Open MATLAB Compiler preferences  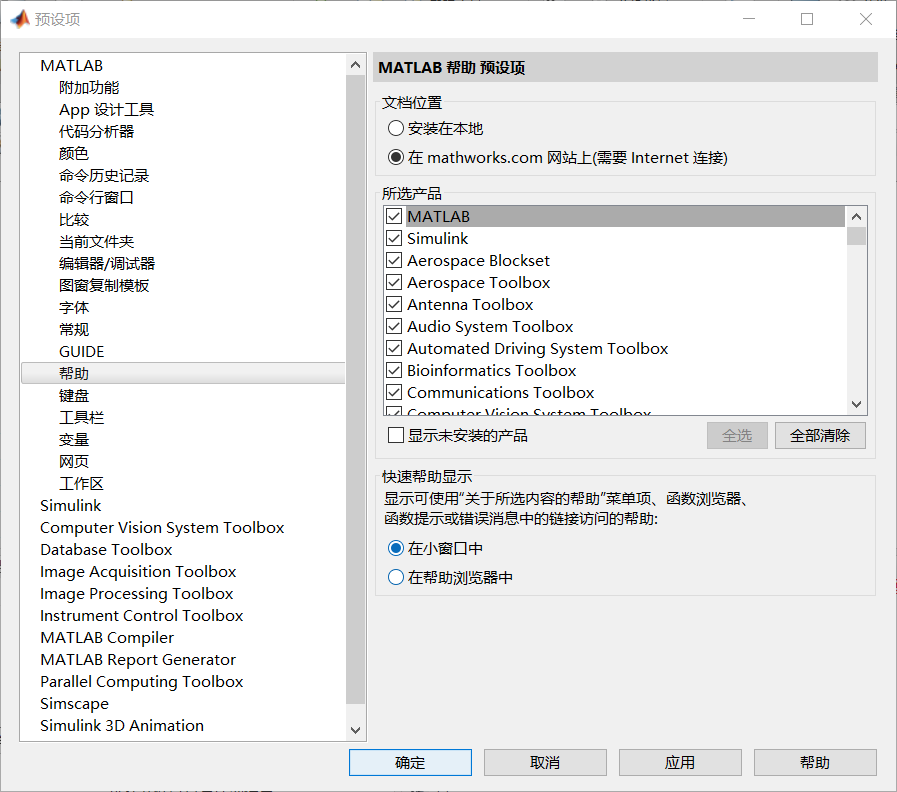[107, 637]
